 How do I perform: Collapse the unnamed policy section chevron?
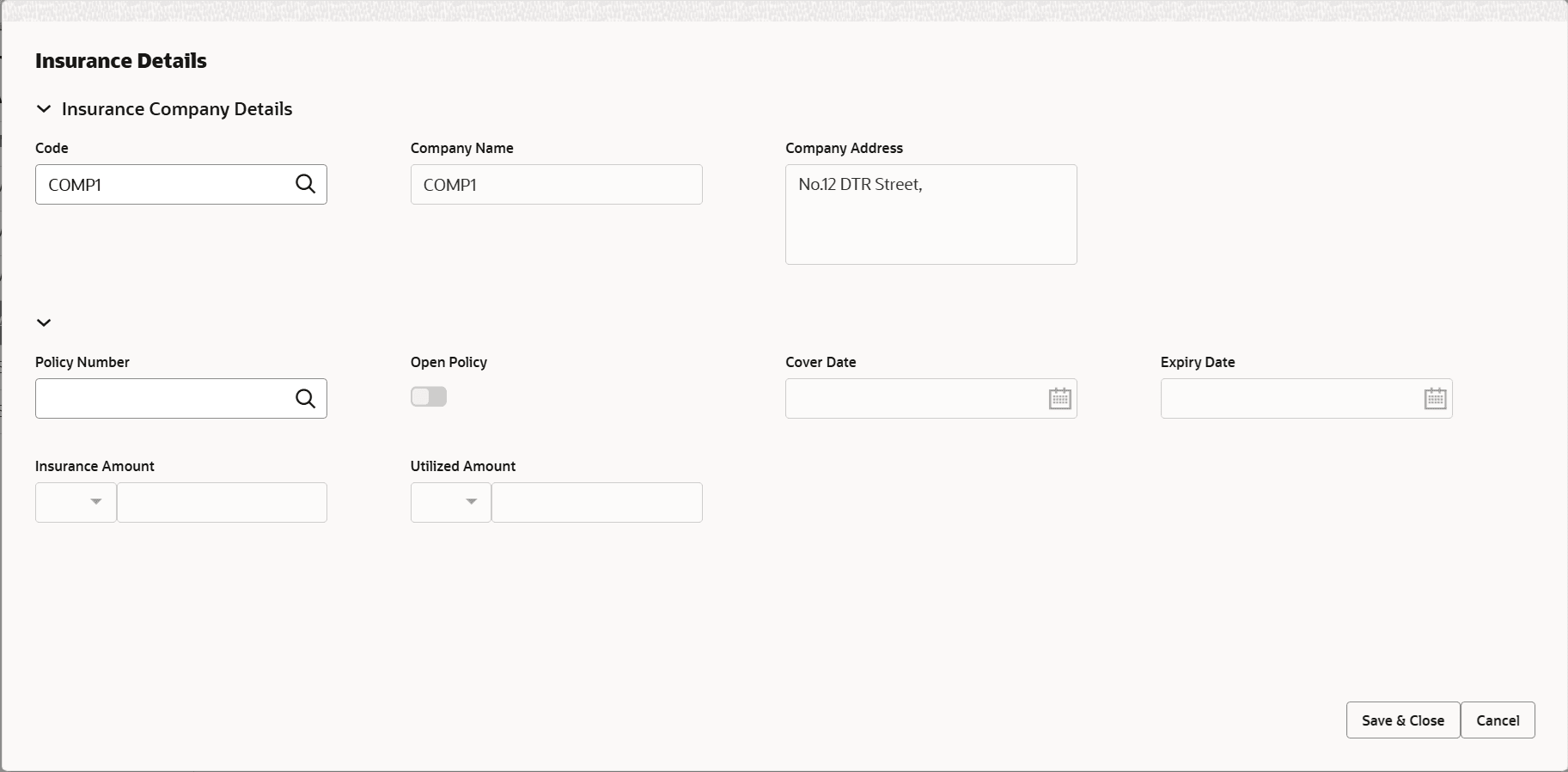click(44, 322)
